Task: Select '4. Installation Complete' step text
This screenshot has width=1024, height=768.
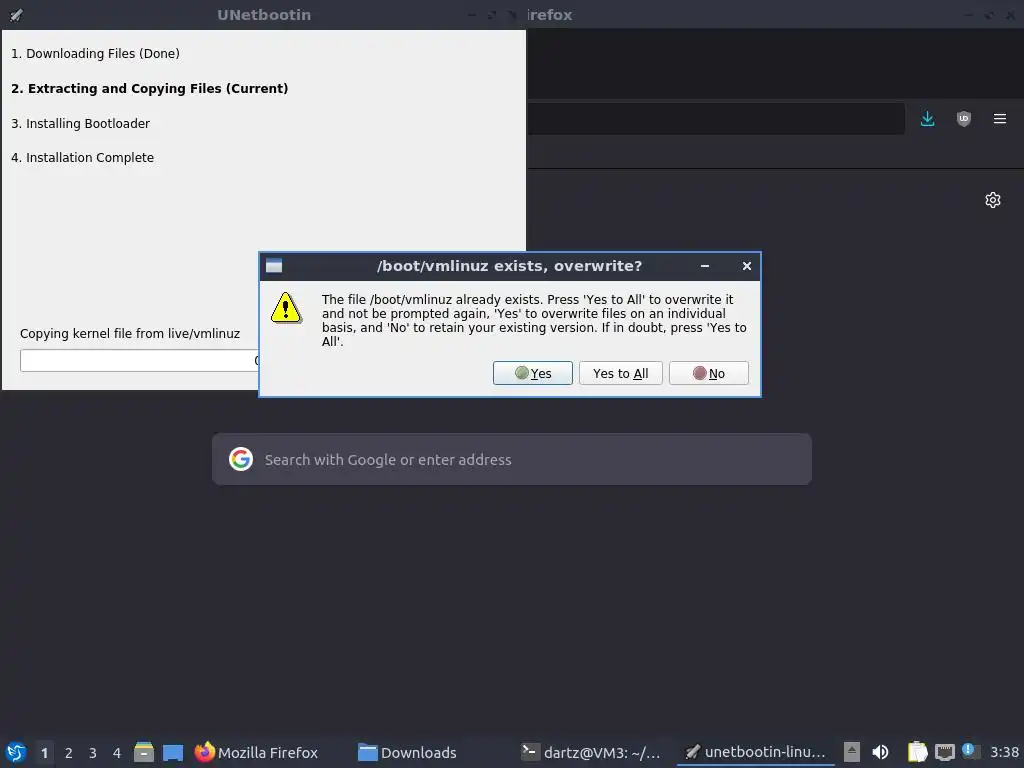Action: 82,157
